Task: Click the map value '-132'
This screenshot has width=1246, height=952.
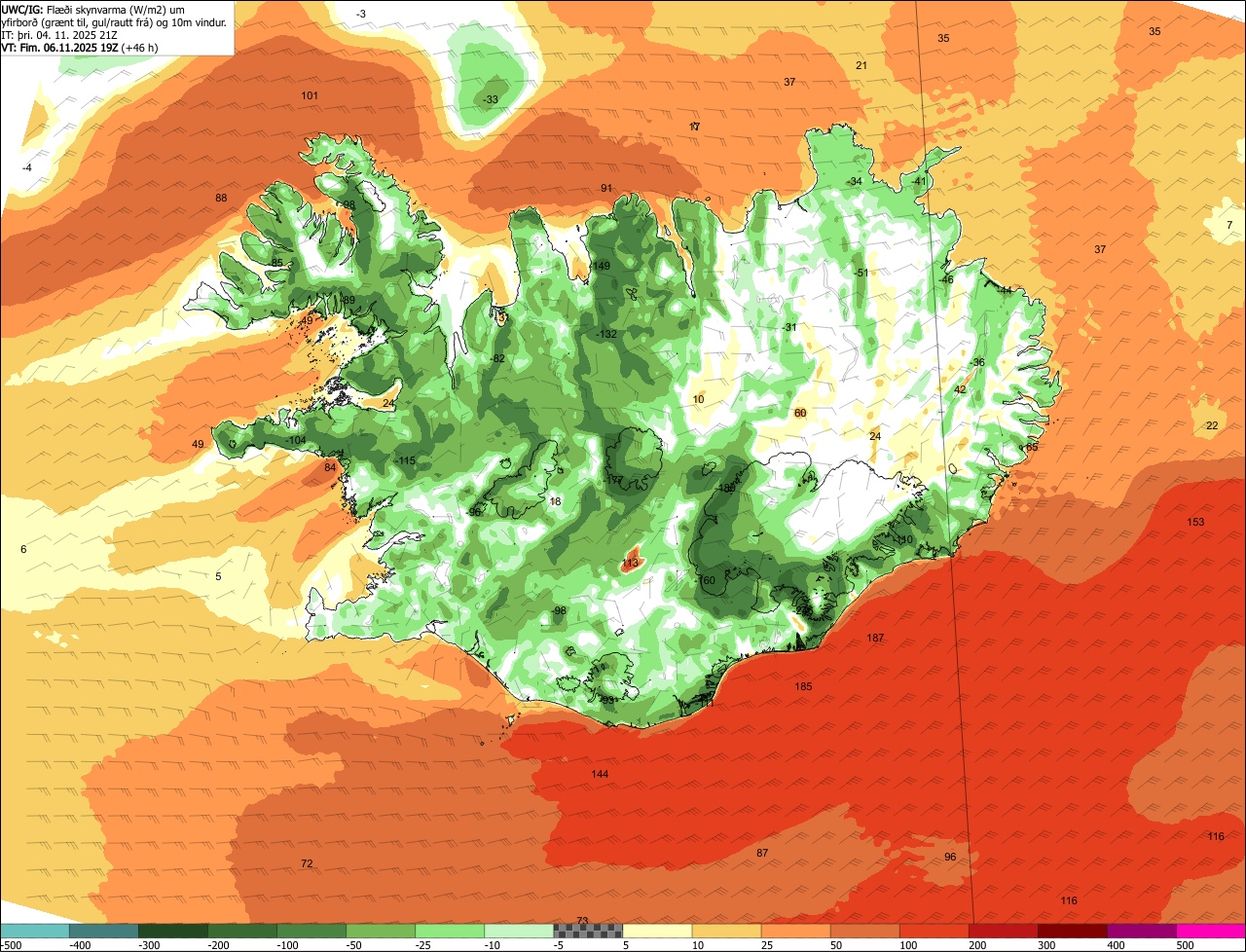Action: 606,334
